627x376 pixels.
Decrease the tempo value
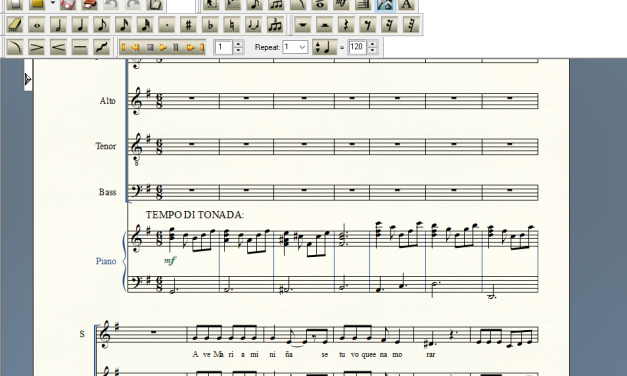(x=372, y=50)
